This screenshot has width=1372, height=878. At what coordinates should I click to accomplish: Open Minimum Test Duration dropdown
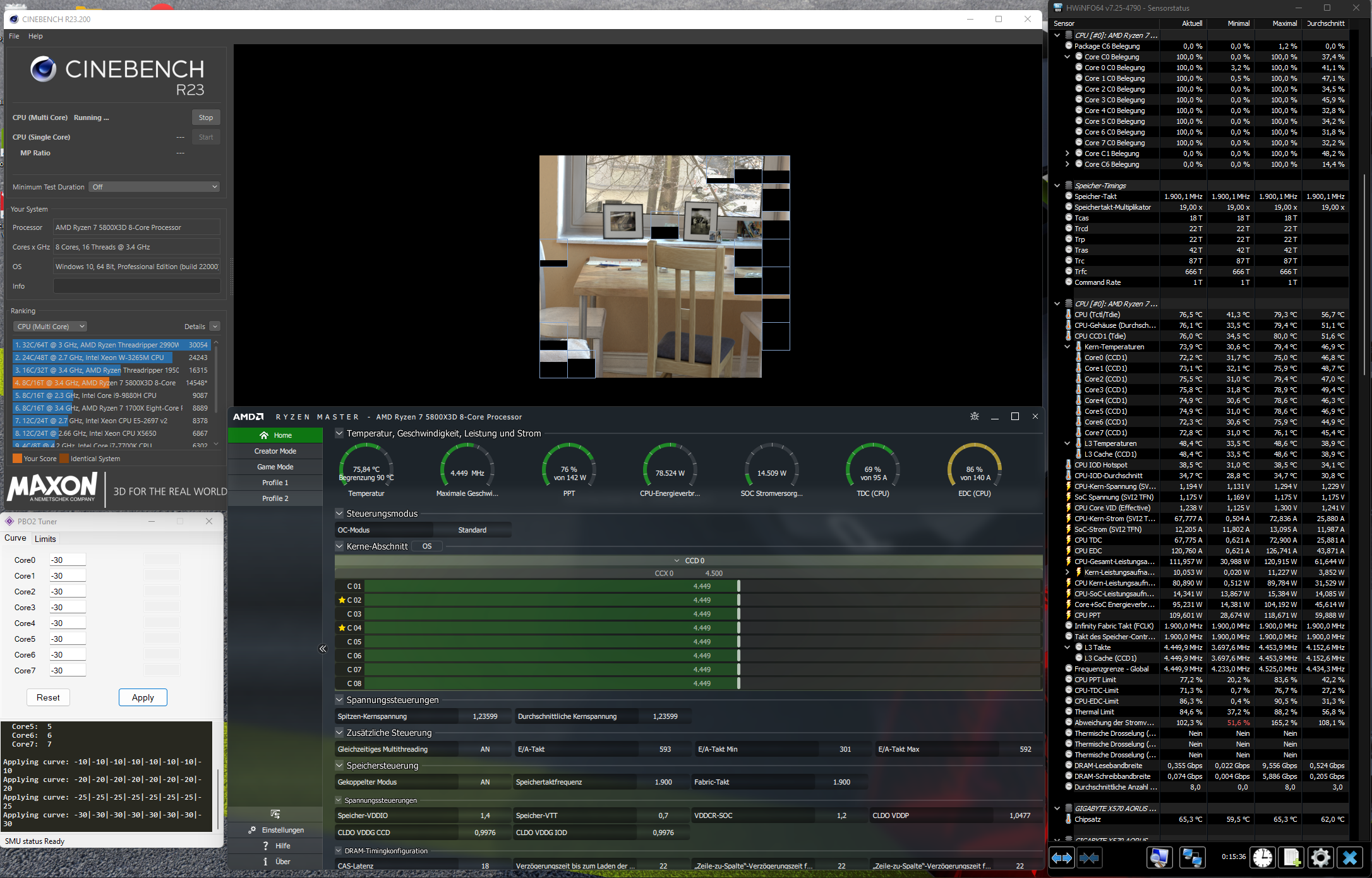coord(155,187)
